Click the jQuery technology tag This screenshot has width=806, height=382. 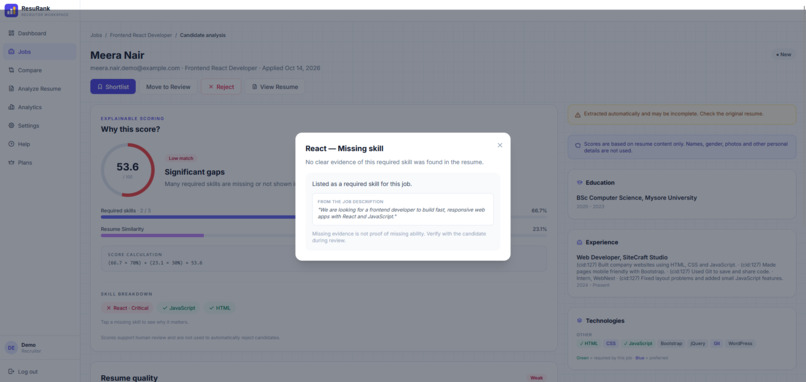698,343
